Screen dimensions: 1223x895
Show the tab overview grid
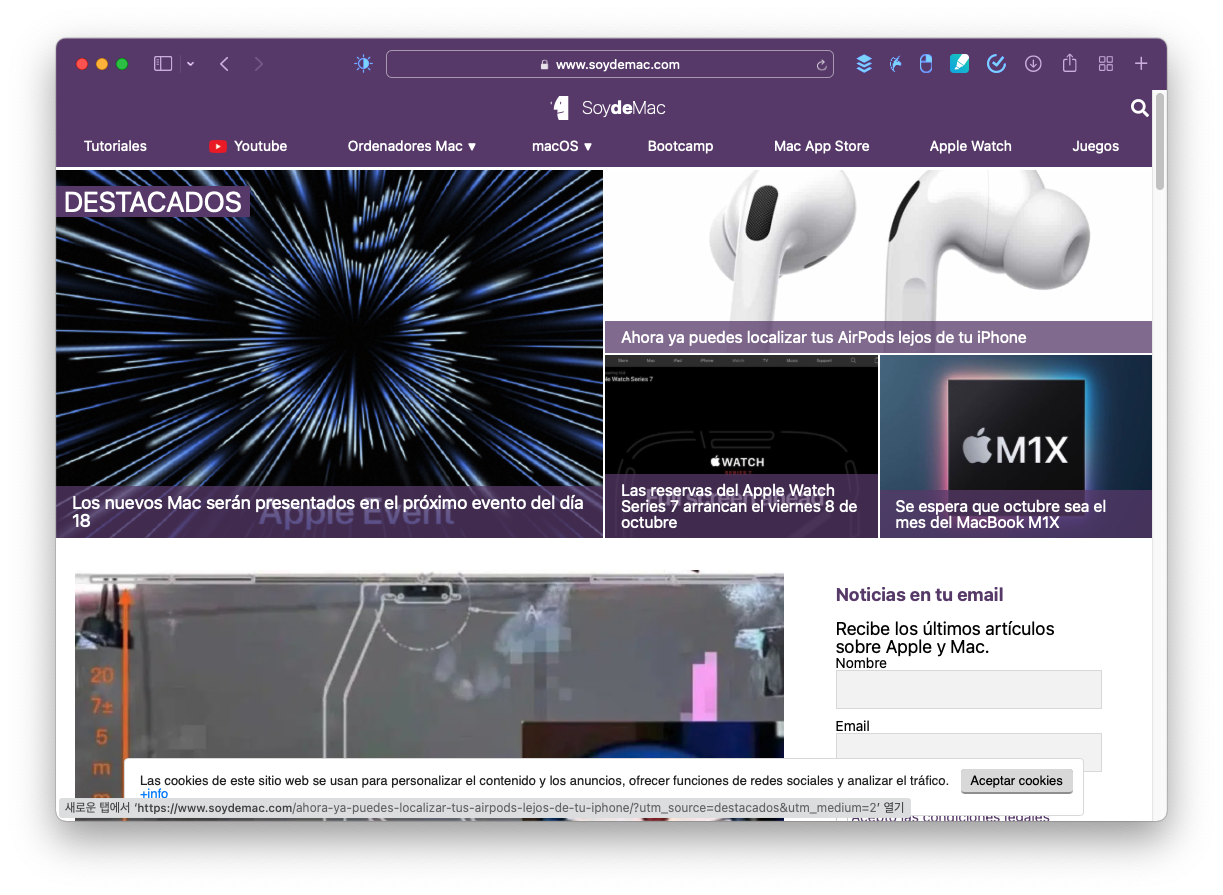pyautogui.click(x=1106, y=64)
